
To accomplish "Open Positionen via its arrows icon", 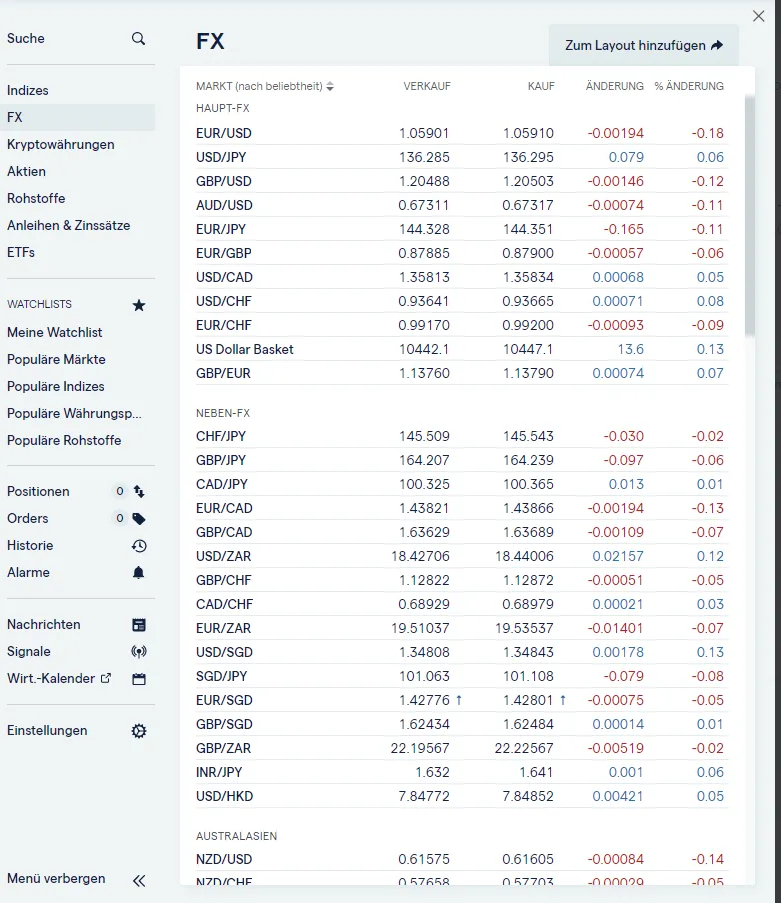I will 140,492.
